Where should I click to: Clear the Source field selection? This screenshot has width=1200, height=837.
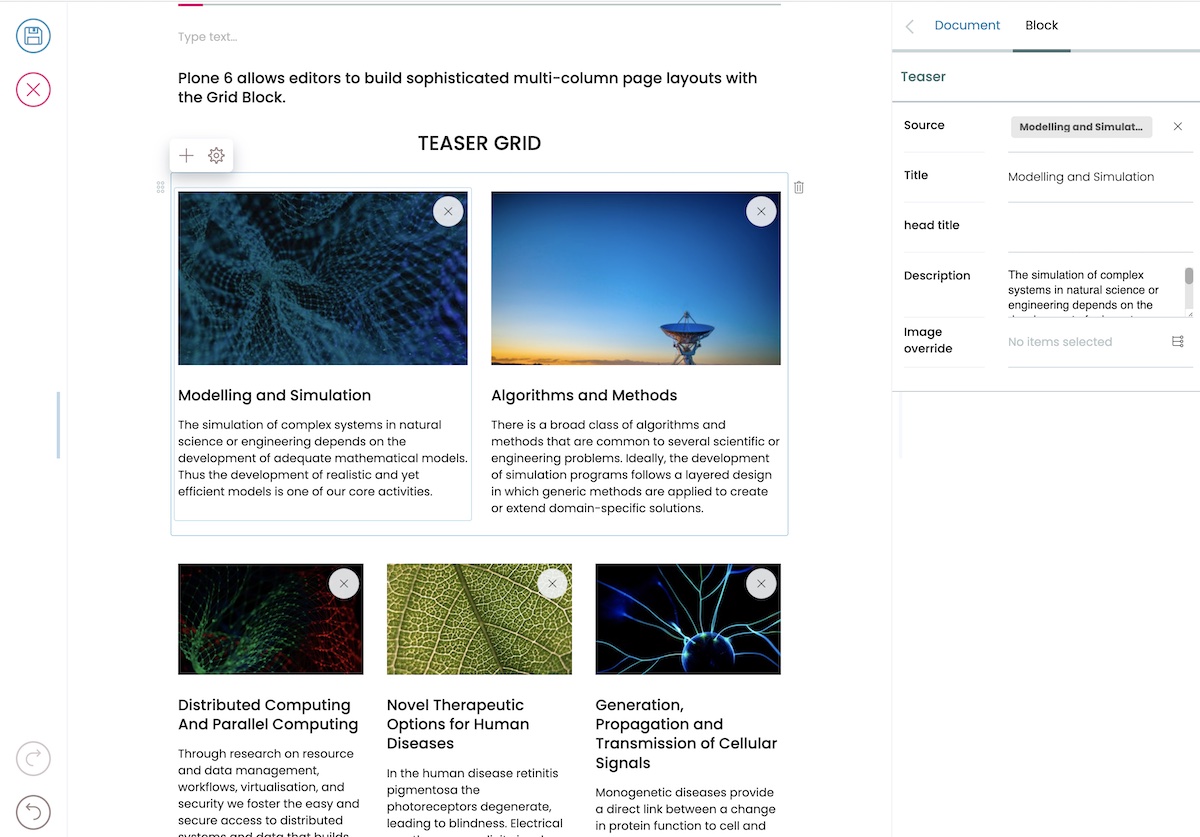(1178, 127)
